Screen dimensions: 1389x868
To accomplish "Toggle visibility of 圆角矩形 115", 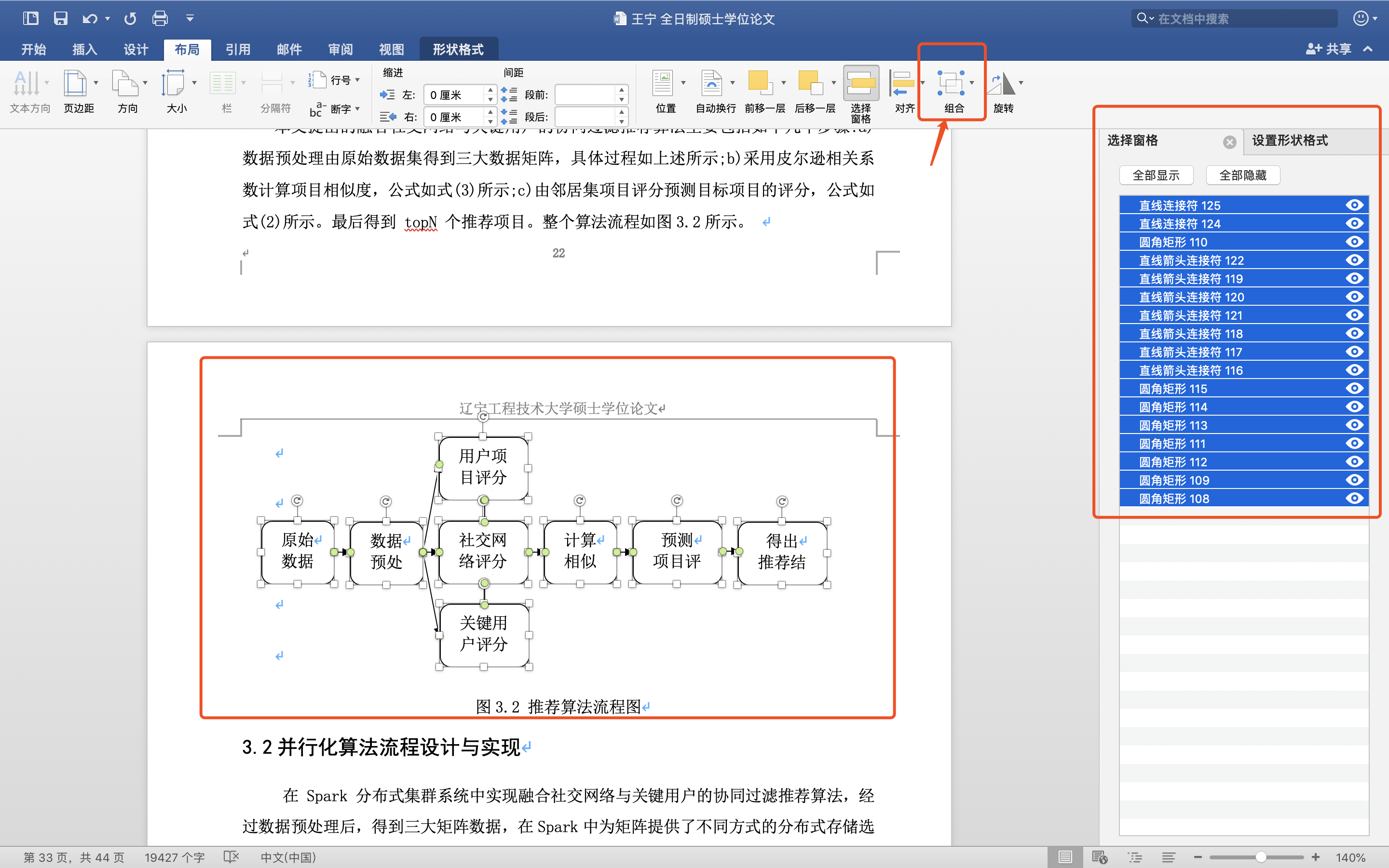I will (x=1354, y=388).
